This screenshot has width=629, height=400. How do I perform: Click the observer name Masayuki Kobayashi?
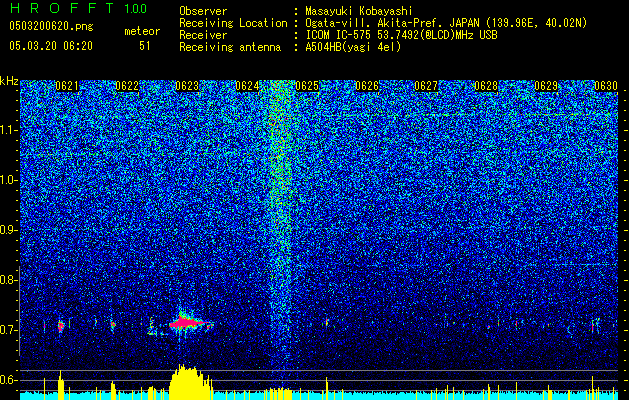coord(359,11)
